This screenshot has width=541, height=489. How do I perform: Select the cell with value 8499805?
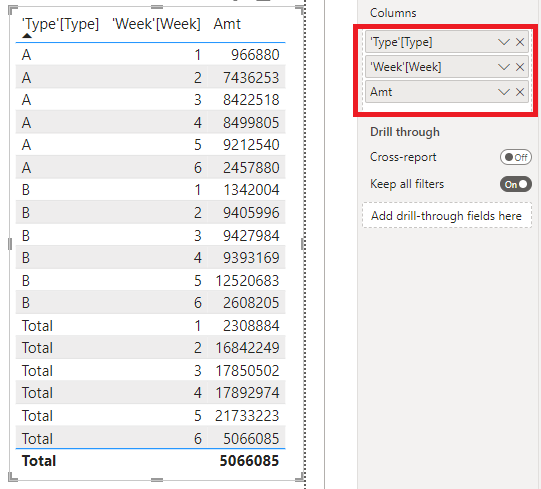251,123
